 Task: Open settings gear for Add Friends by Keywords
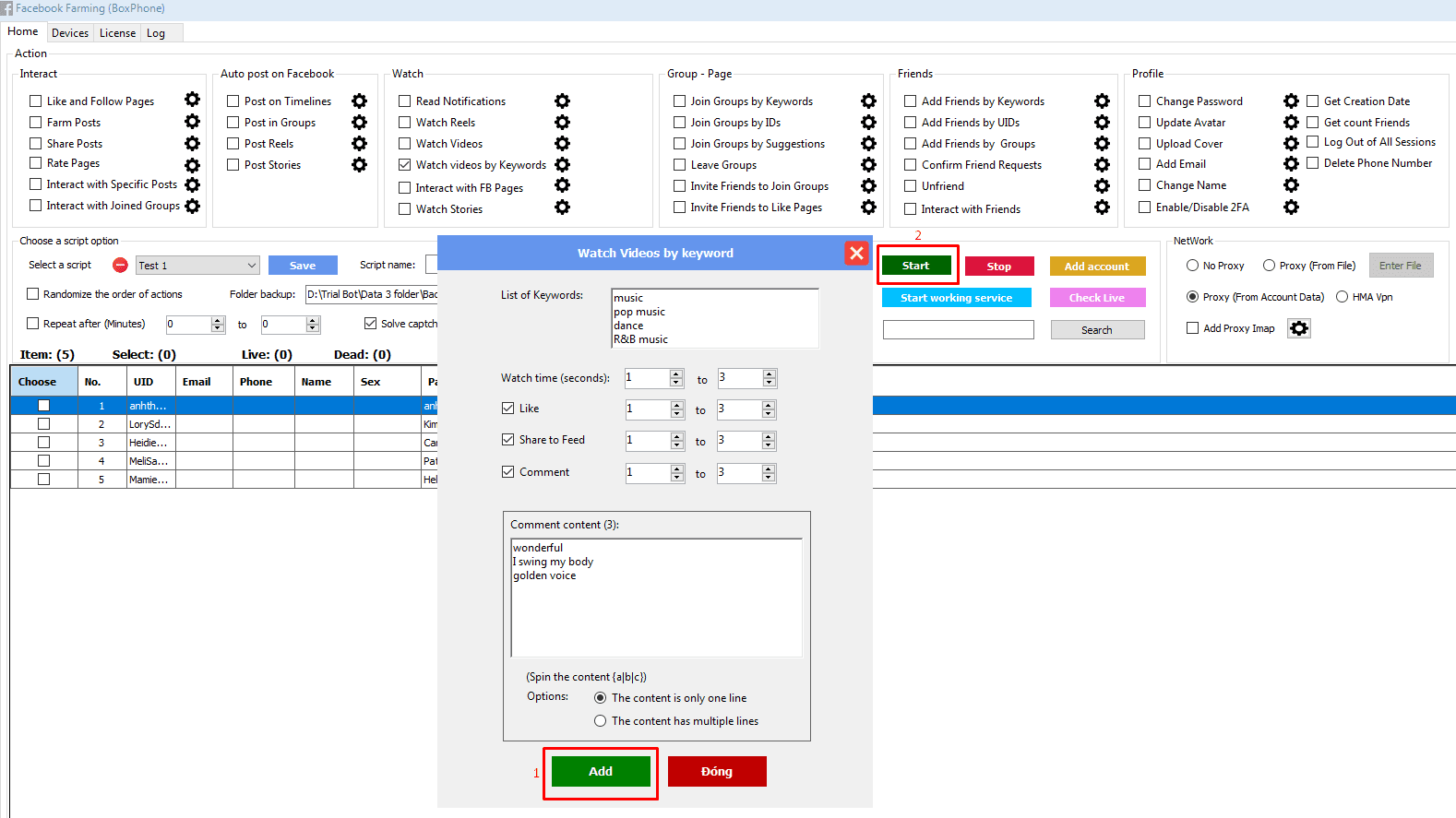tap(1102, 101)
